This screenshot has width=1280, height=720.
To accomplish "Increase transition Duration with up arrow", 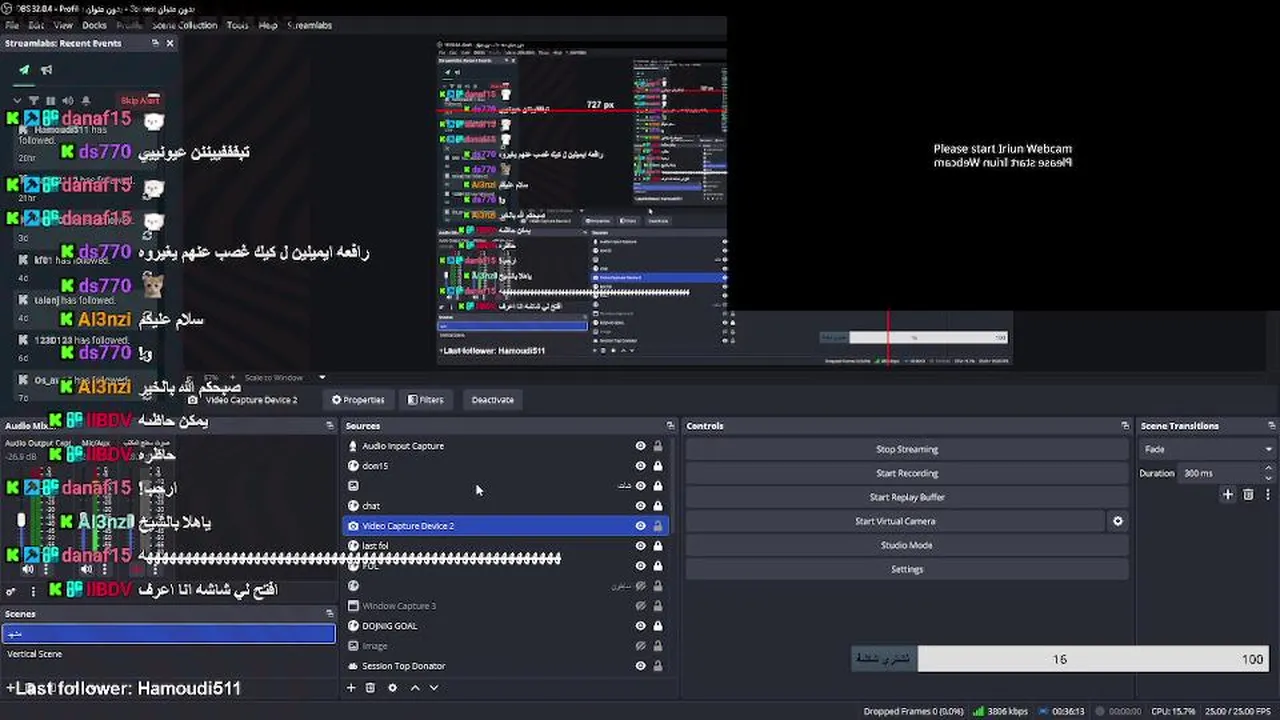I will coord(1269,469).
